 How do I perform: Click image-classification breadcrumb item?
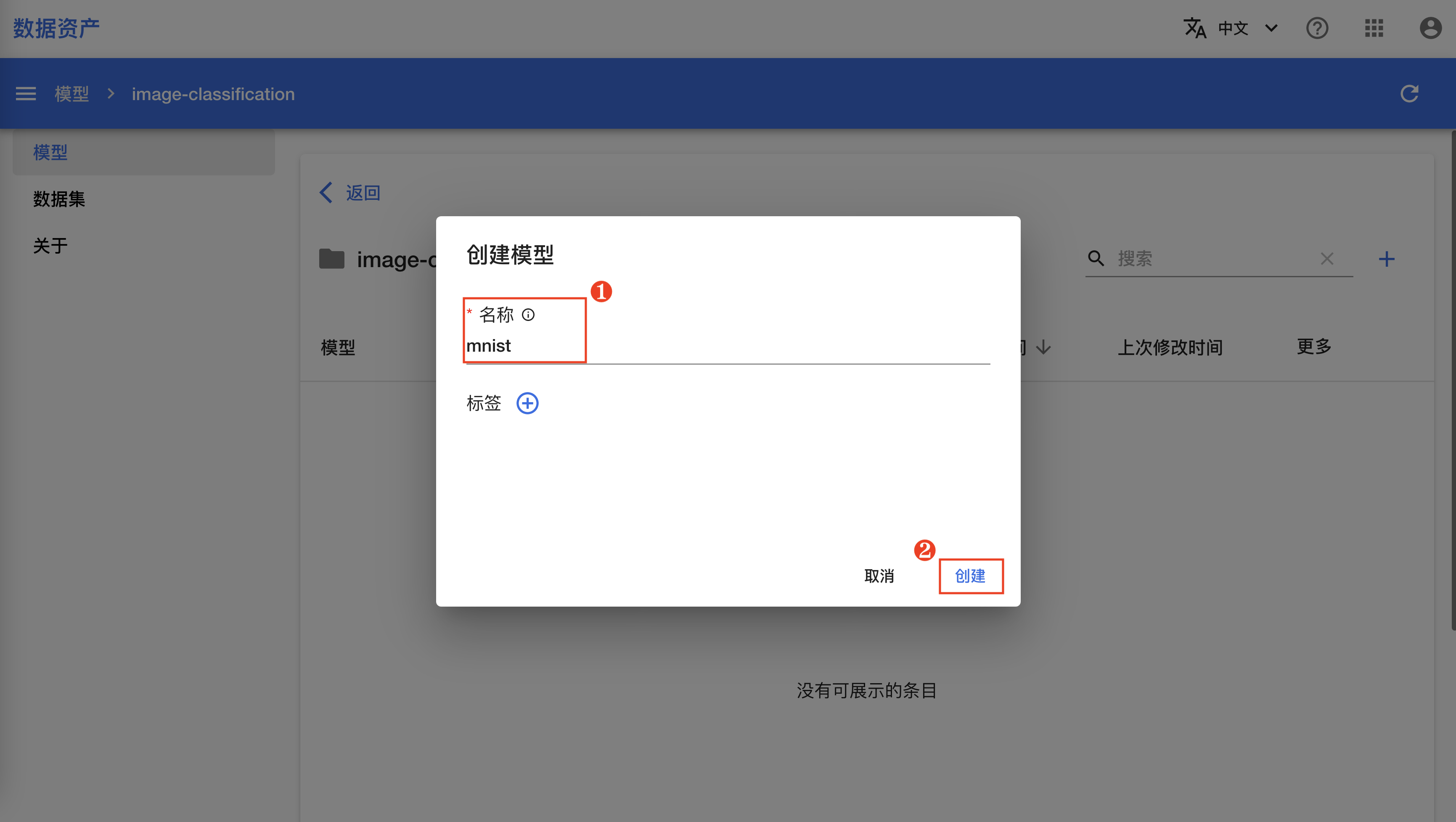(213, 94)
